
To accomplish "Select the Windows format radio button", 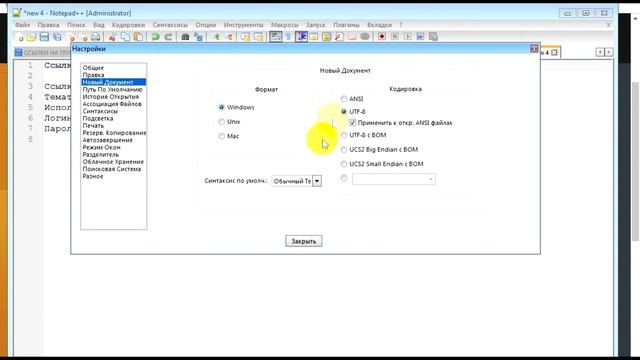I will tap(222, 107).
